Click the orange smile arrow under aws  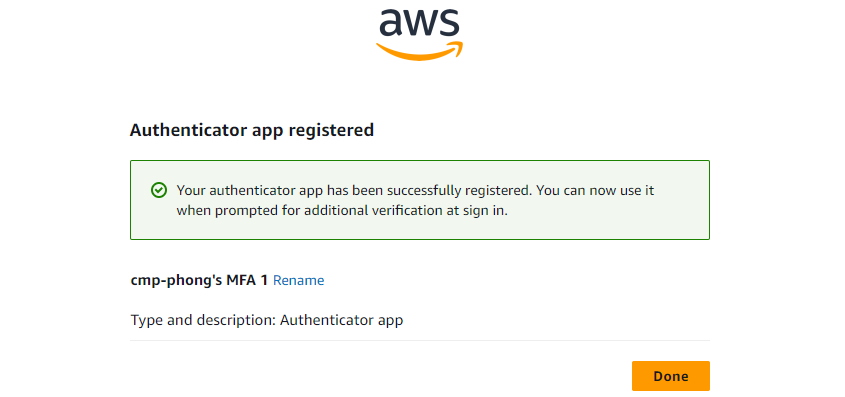coord(419,51)
